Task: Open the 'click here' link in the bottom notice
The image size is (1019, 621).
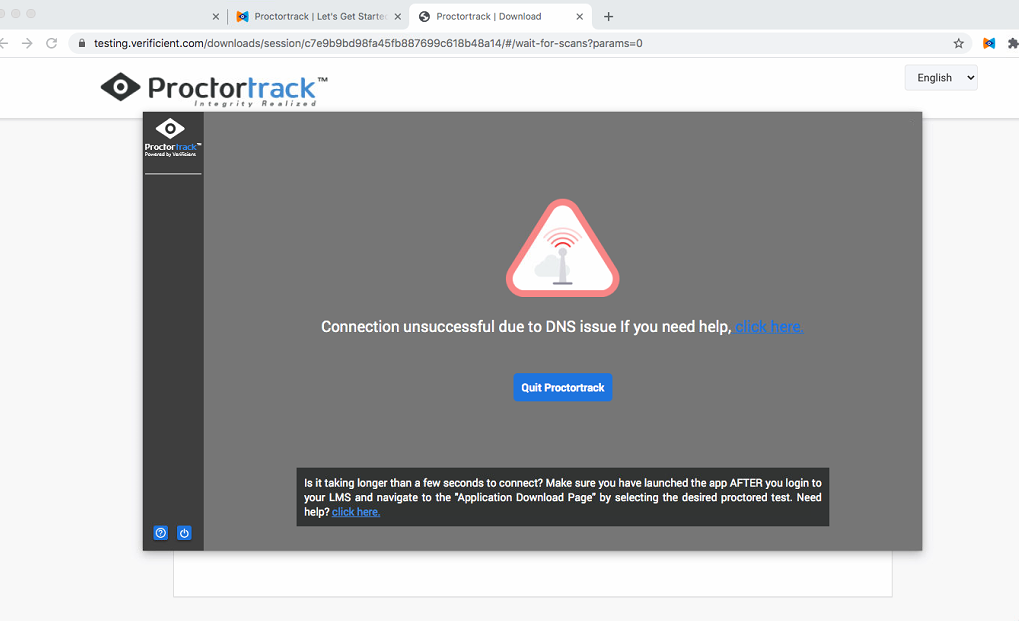Action: 355,512
